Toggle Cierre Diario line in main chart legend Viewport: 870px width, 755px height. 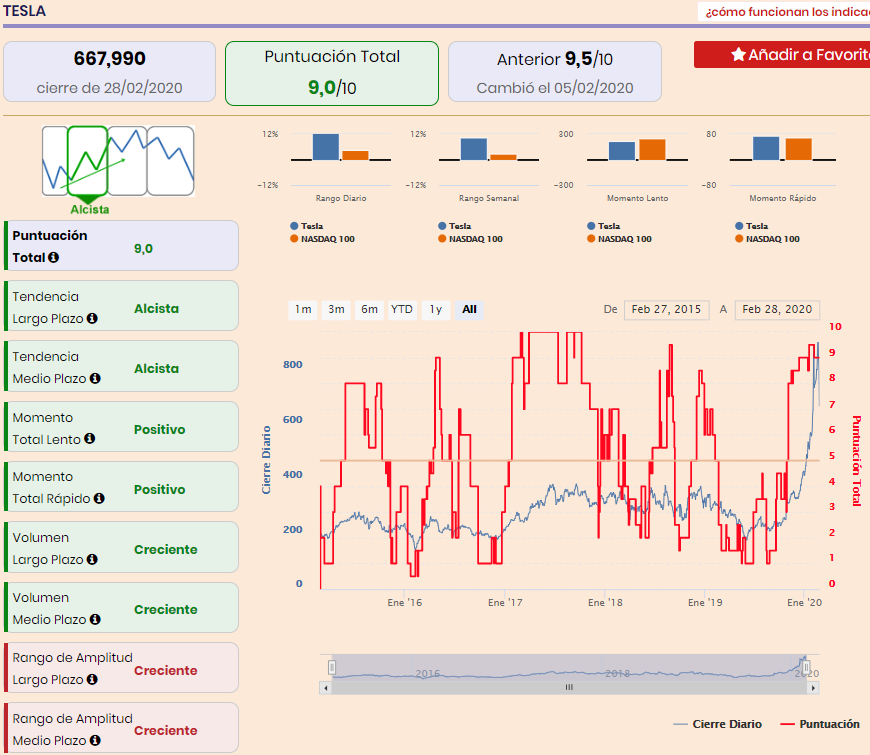[x=717, y=724]
